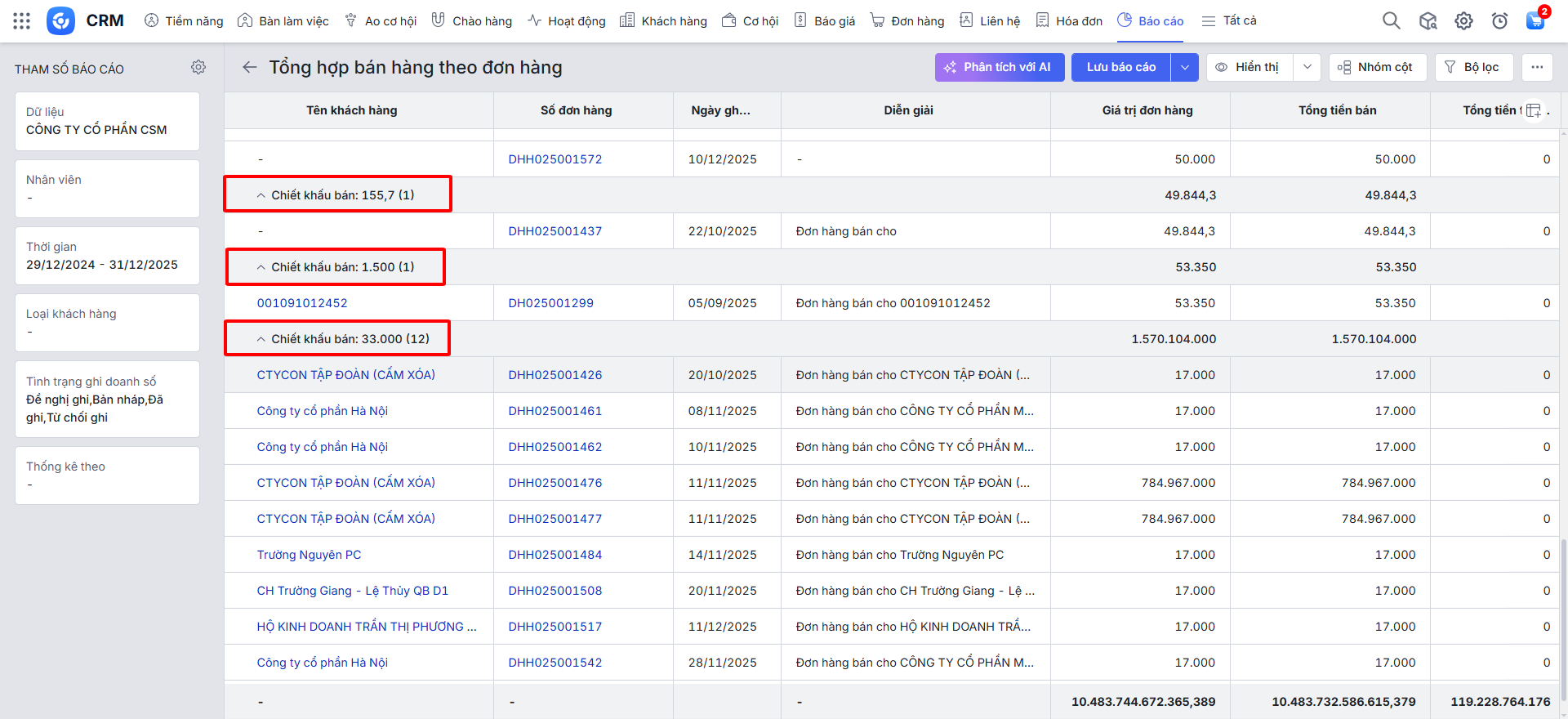
Task: Open order link DHH025001476
Action: click(555, 483)
